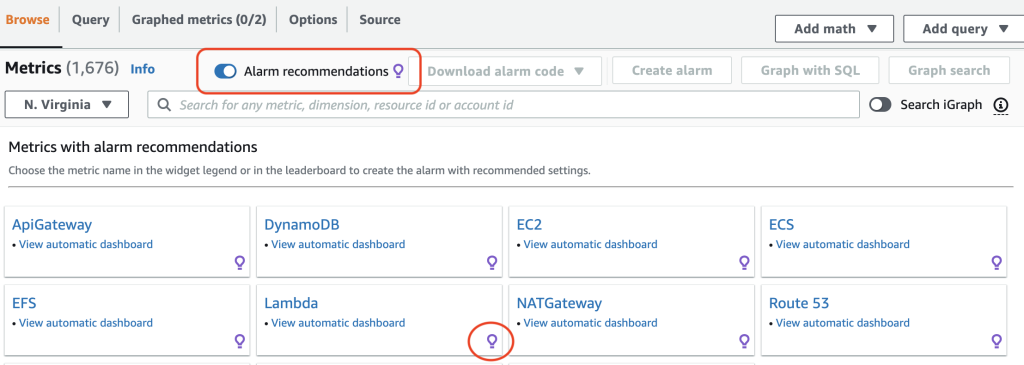Enable the Search iGraph toggle

(x=880, y=105)
